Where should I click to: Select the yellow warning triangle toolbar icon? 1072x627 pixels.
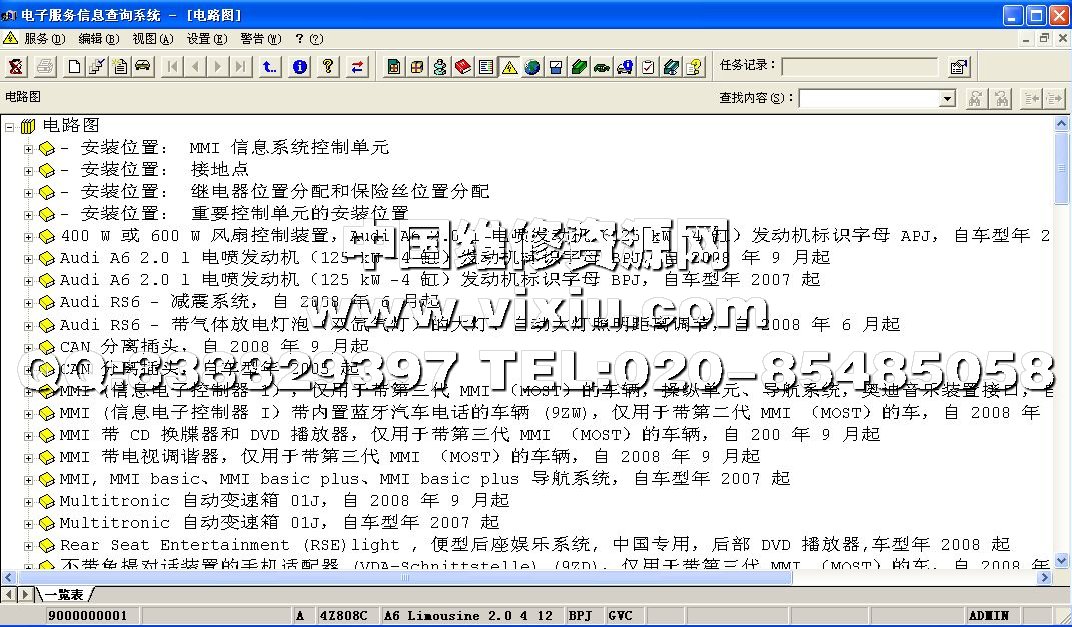[509, 66]
